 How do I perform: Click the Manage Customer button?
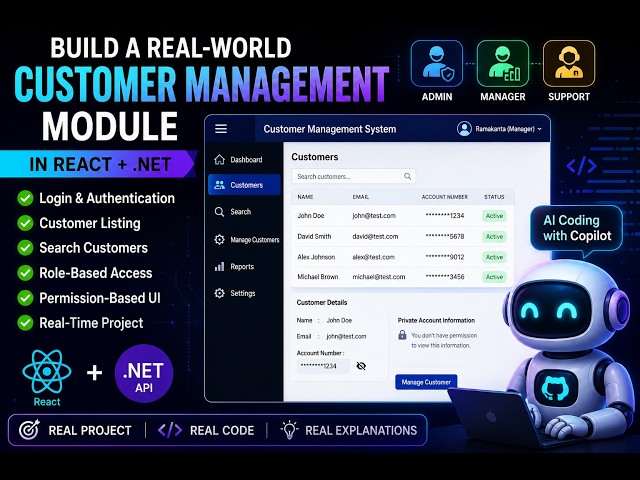pyautogui.click(x=426, y=382)
